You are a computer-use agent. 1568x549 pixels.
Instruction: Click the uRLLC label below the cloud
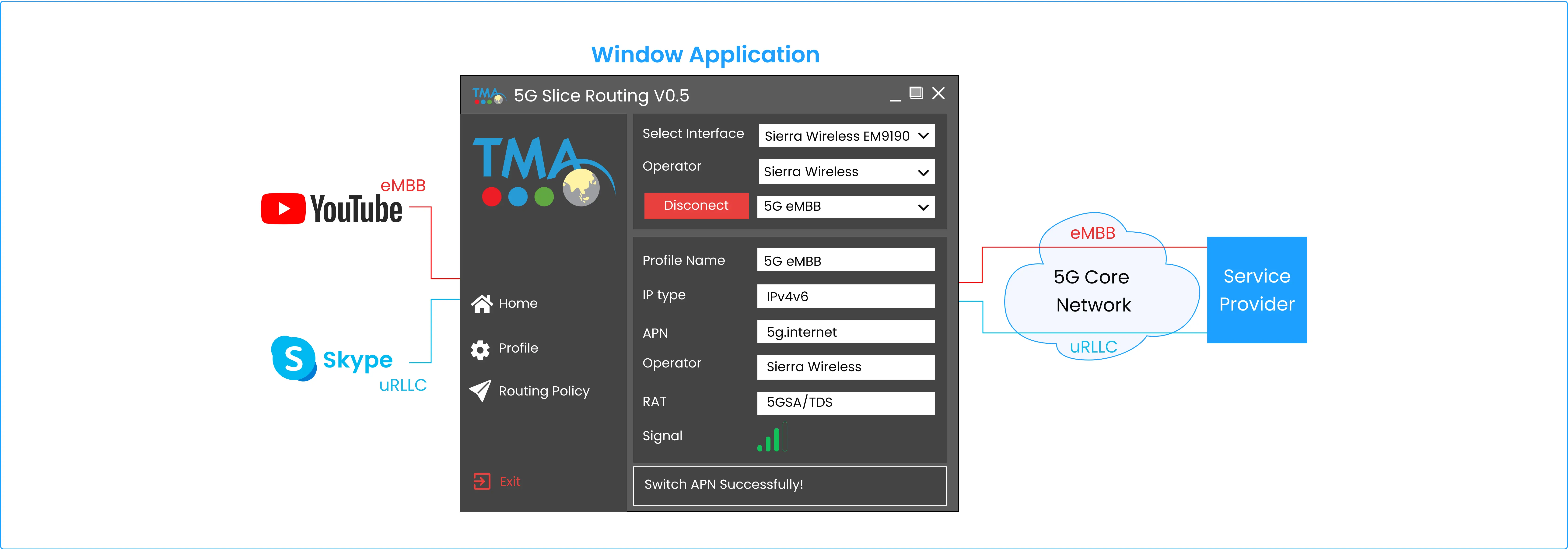pos(1094,347)
